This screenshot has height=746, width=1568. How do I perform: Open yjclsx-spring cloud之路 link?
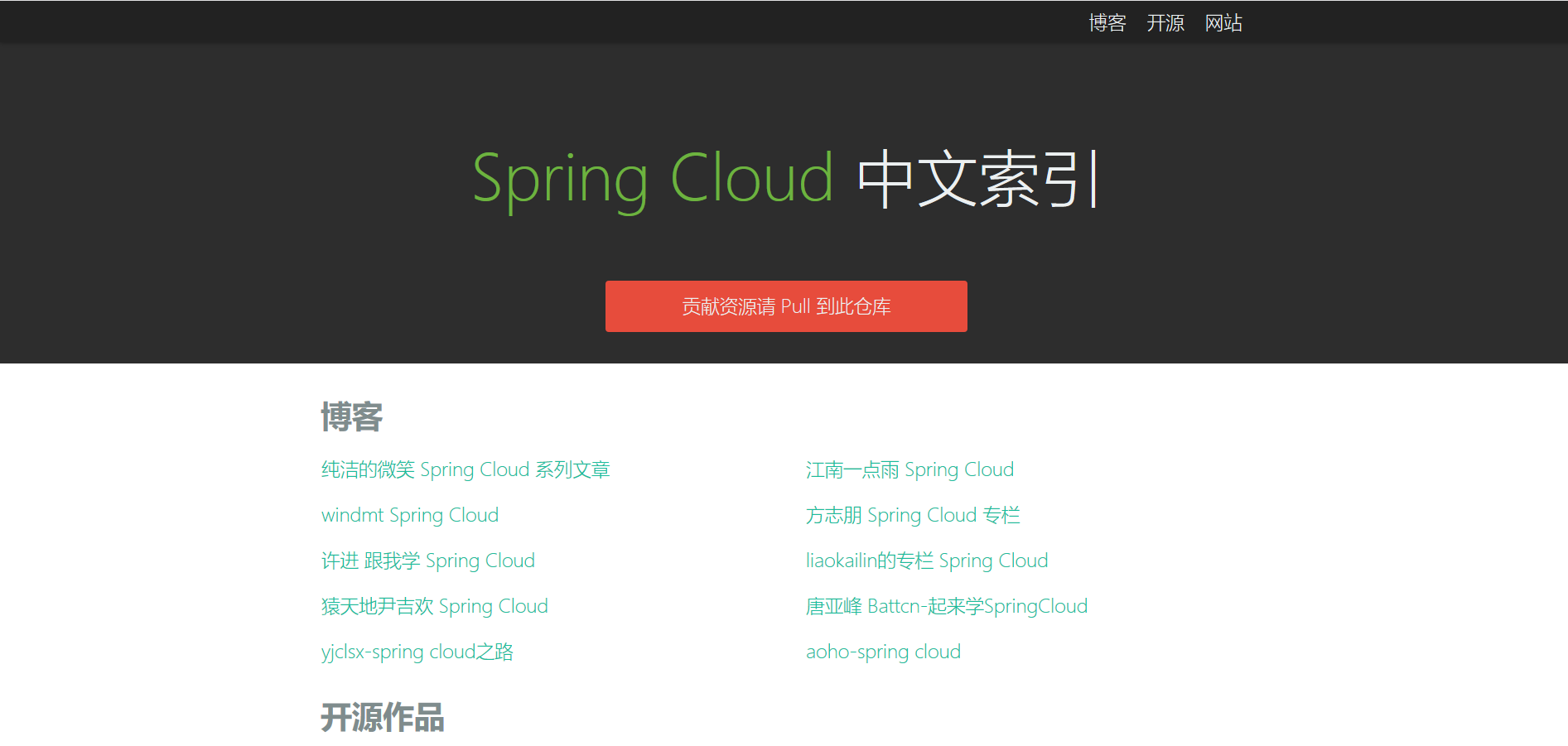point(417,652)
